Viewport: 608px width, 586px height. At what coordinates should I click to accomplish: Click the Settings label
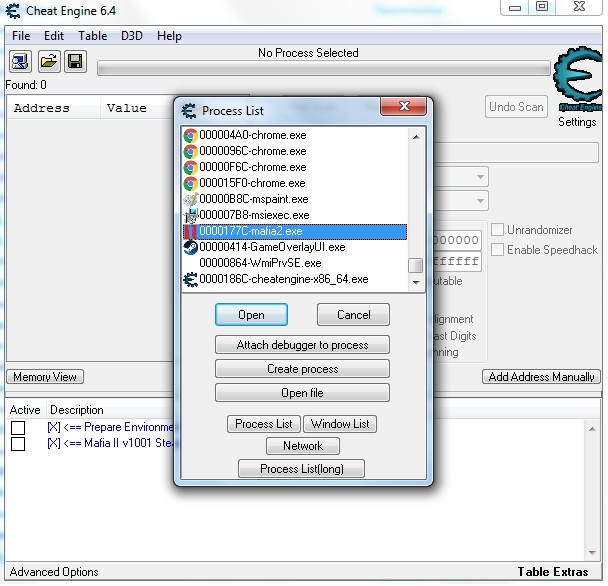(x=577, y=122)
